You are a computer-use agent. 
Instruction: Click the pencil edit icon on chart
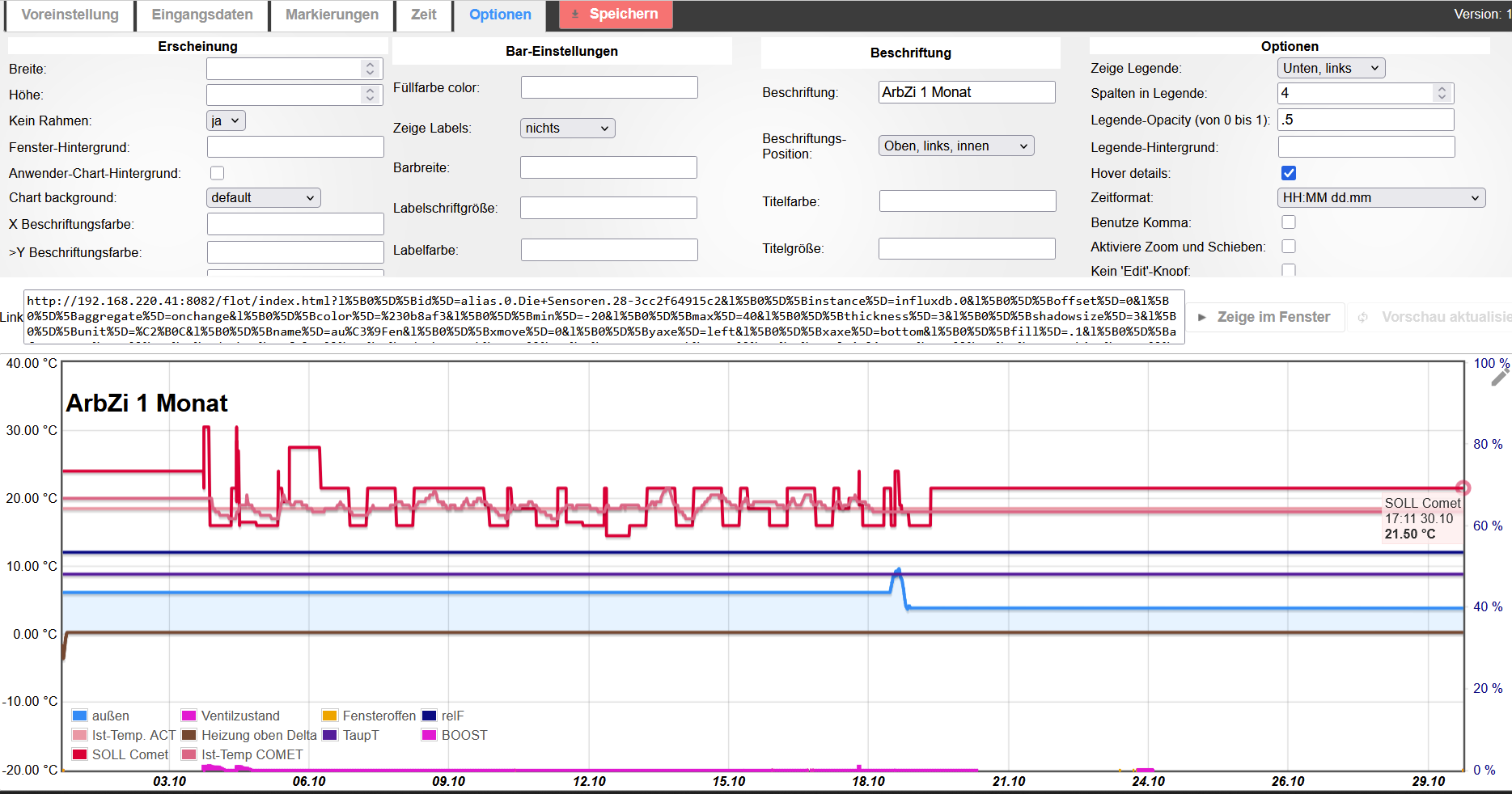click(1499, 378)
